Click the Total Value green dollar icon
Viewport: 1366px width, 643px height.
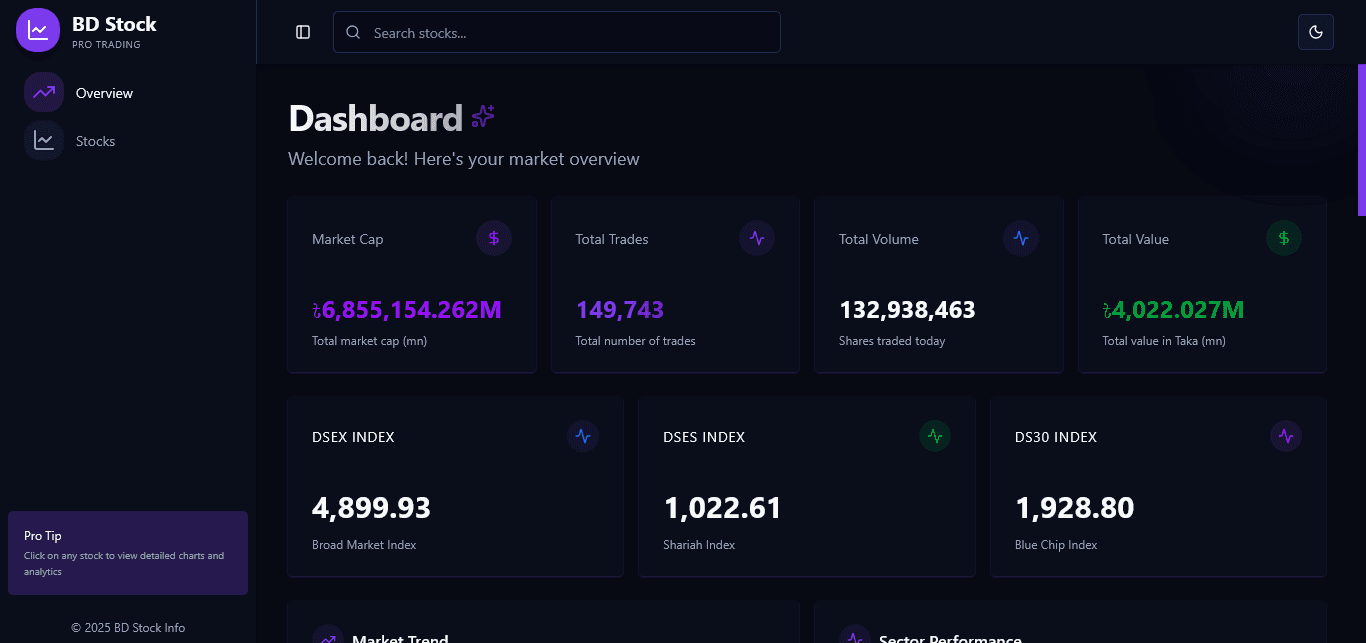click(1284, 238)
